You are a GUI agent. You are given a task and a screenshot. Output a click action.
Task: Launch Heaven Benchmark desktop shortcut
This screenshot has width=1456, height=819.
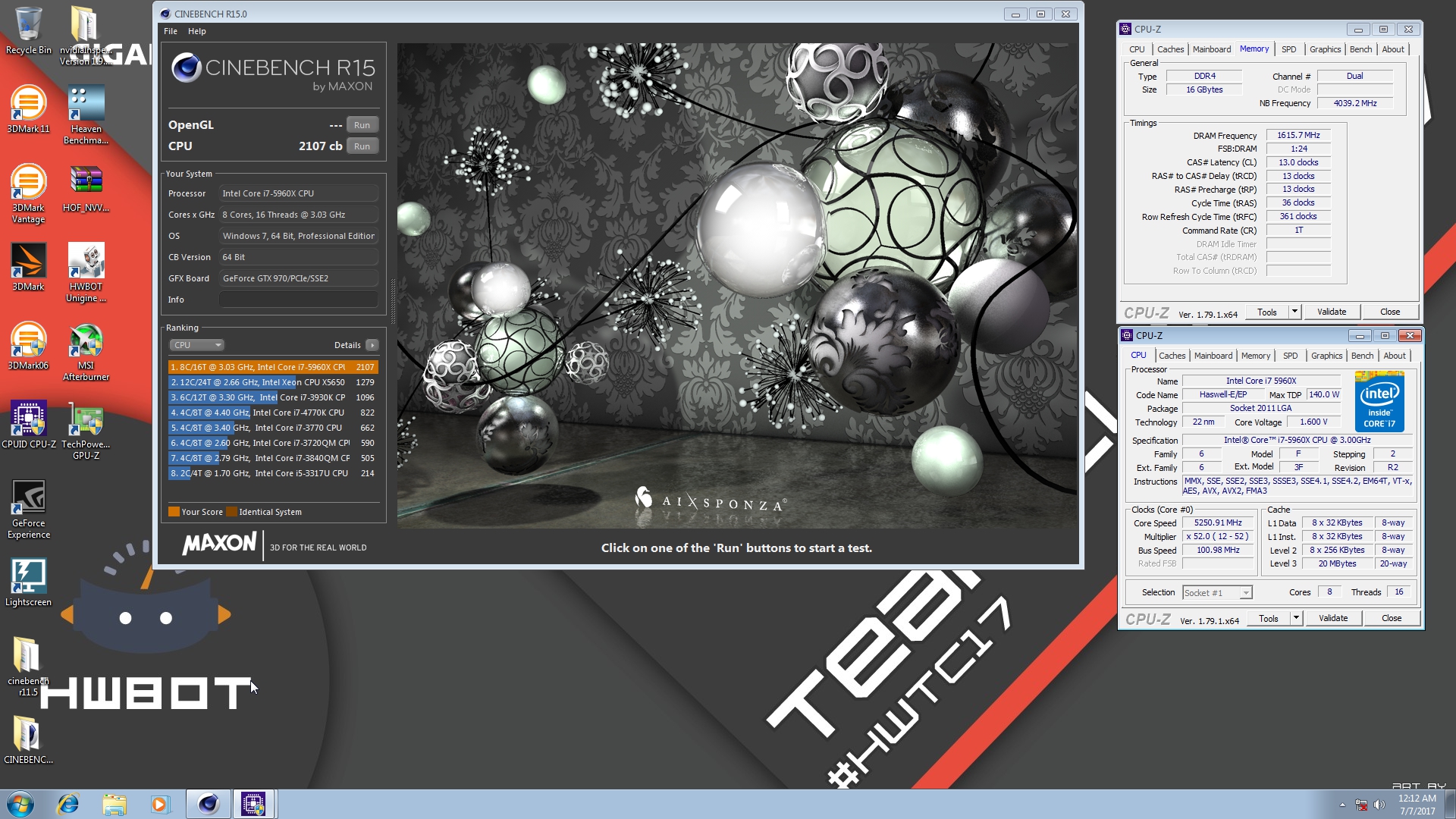[86, 115]
